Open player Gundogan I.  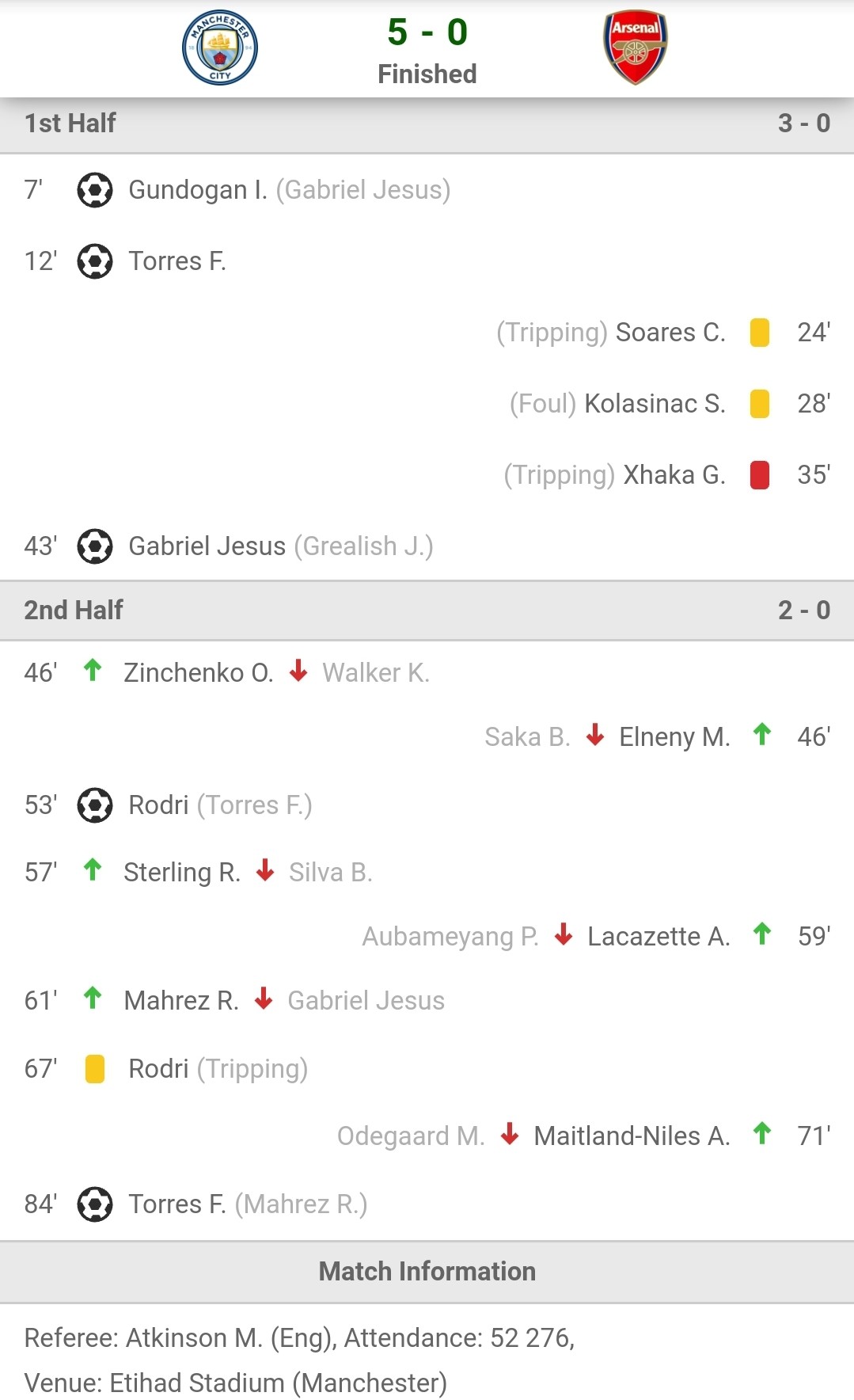[x=198, y=190]
